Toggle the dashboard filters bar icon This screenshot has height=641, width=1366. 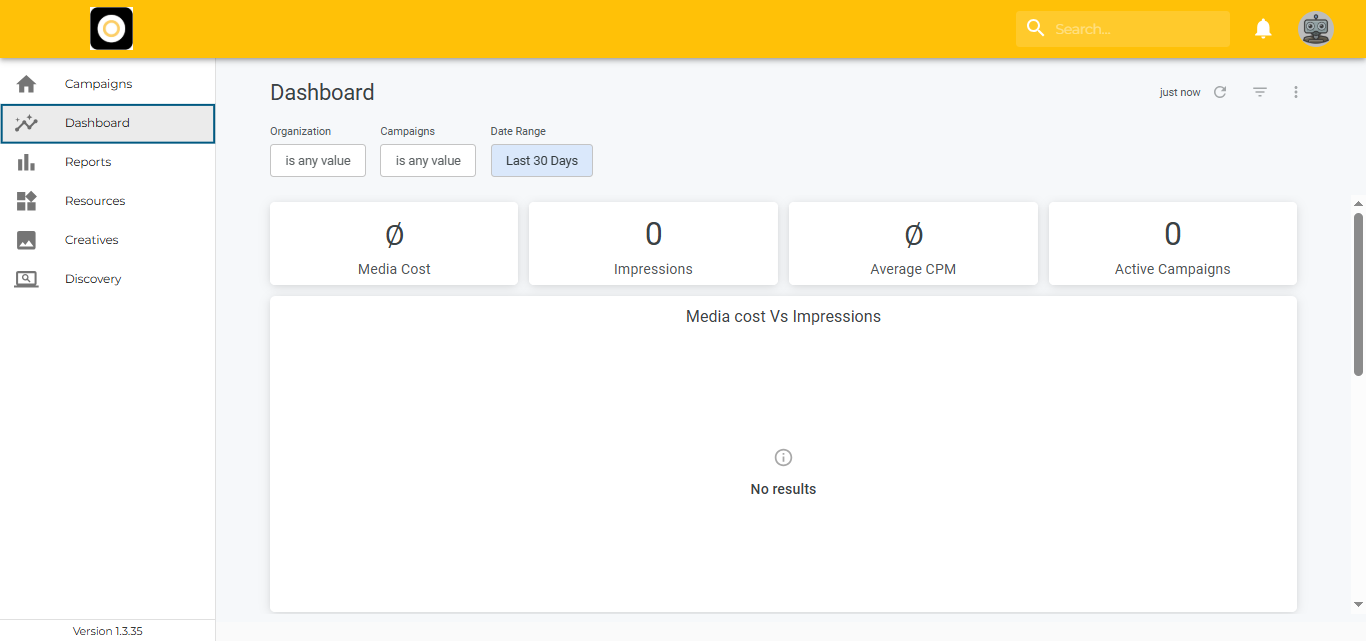(x=1260, y=92)
